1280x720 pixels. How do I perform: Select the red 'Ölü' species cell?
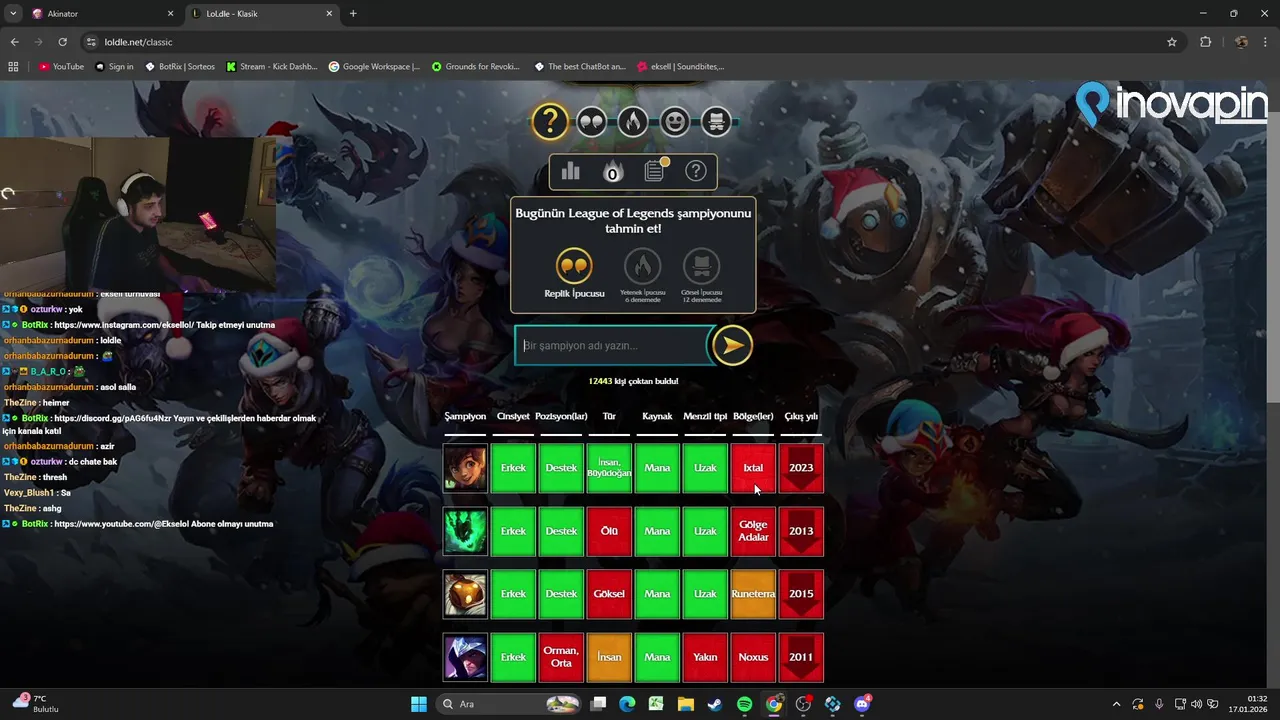609,531
